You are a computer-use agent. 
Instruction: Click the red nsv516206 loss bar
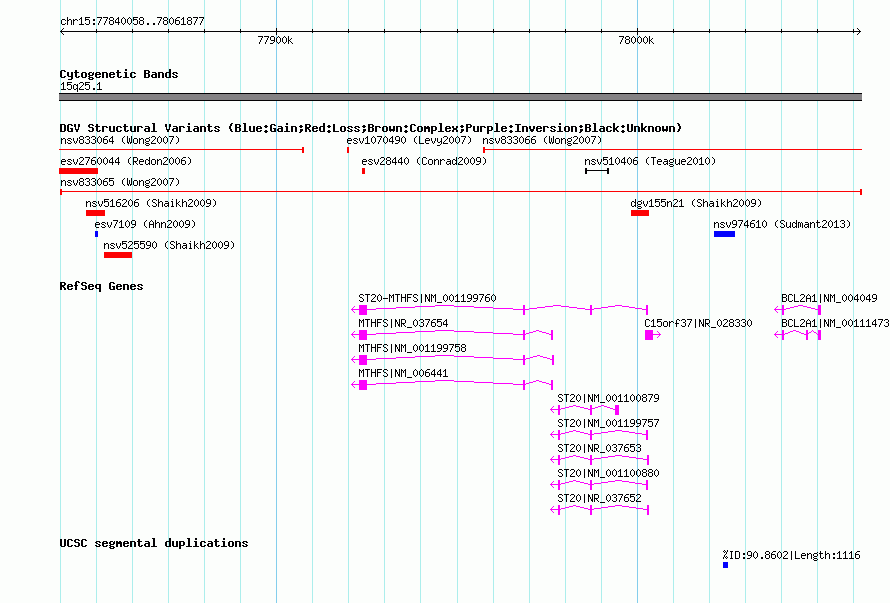click(95, 213)
